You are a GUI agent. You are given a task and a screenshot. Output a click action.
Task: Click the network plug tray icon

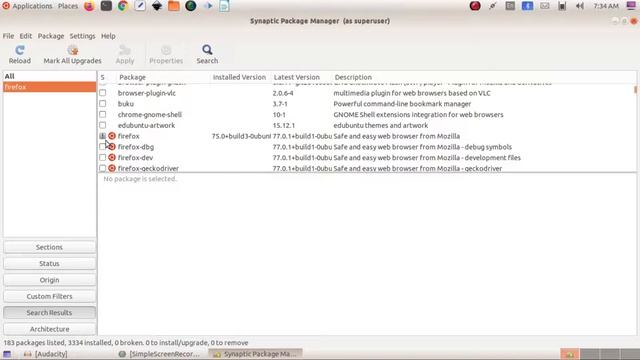pyautogui.click(x=492, y=6)
